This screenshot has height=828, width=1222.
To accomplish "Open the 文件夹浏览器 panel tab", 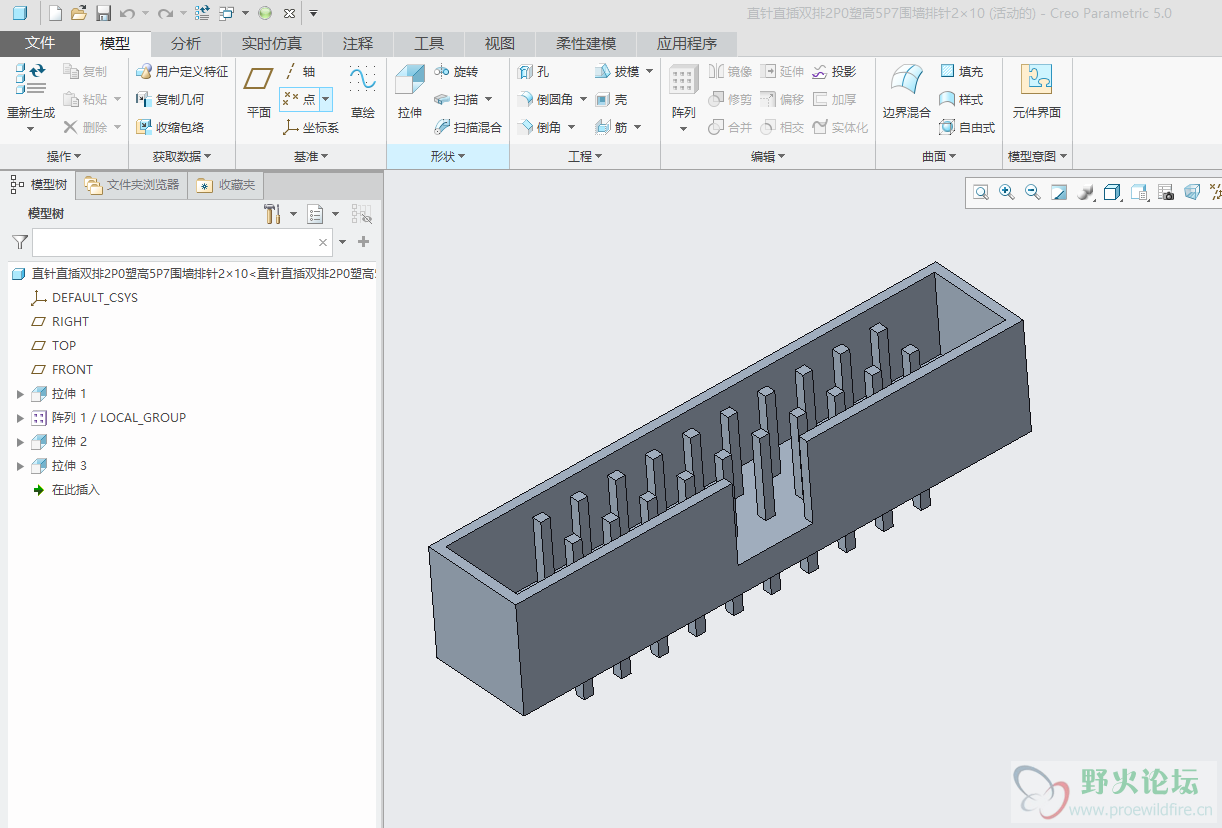I will (x=132, y=185).
